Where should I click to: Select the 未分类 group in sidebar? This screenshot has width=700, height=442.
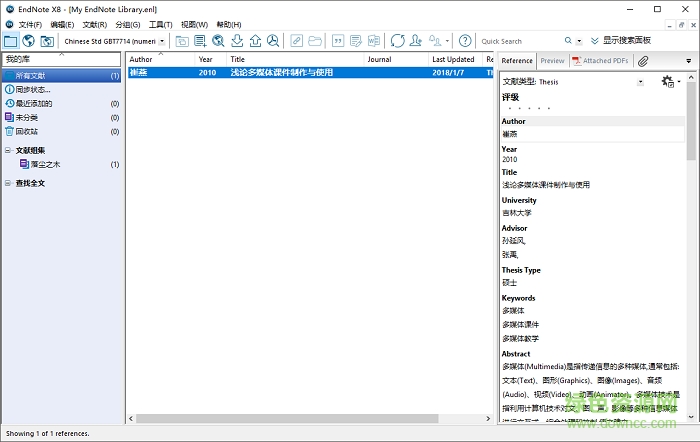pyautogui.click(x=27, y=117)
